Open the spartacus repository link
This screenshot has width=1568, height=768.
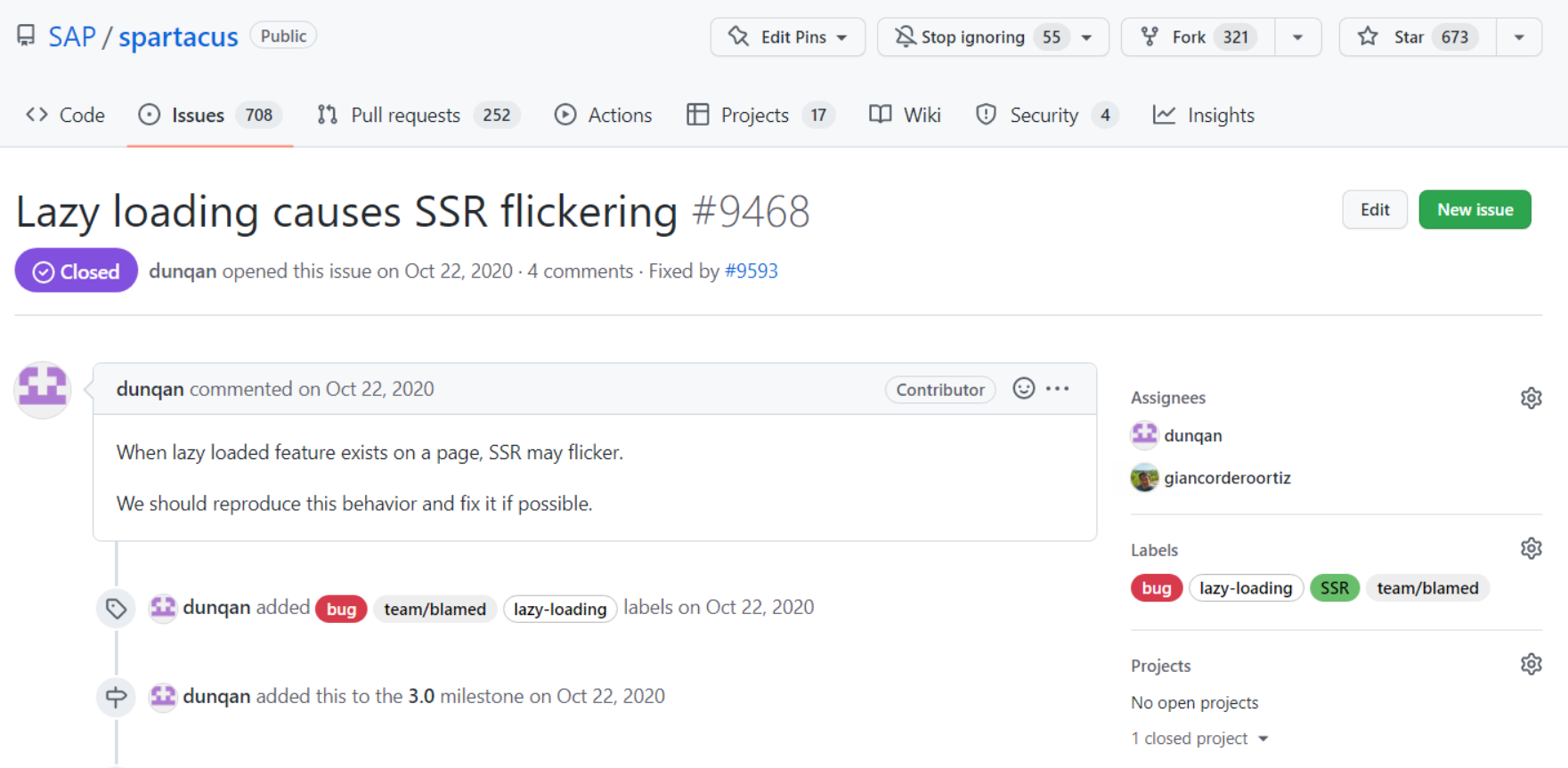point(178,36)
